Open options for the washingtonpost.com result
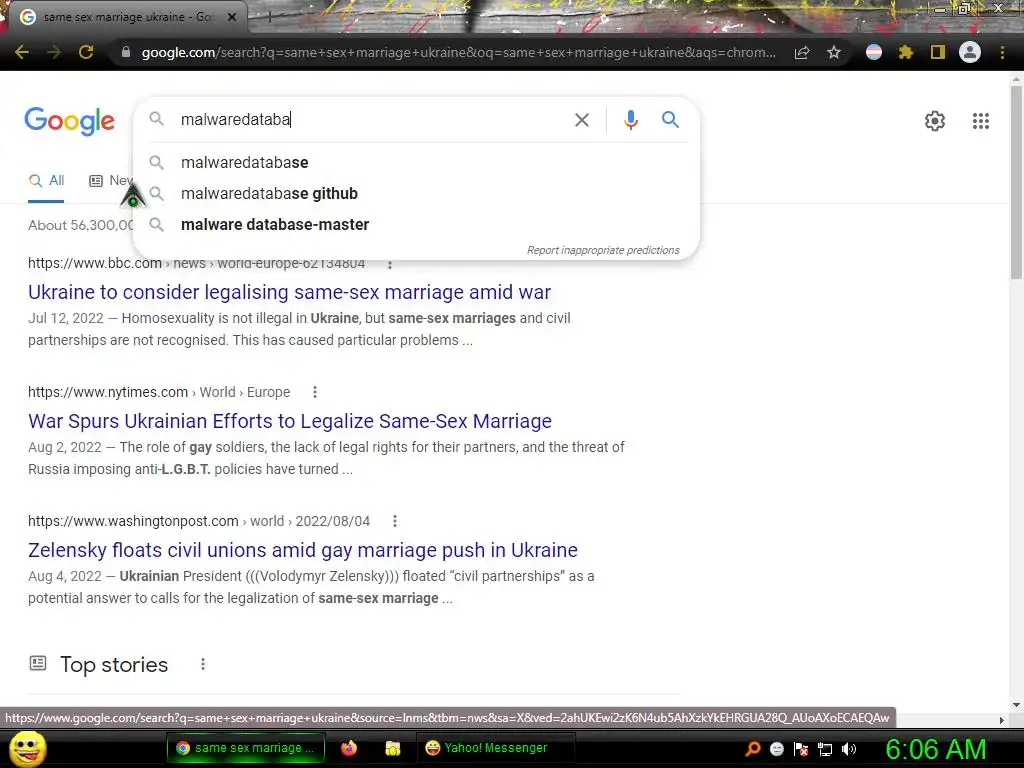1024x768 pixels. 394,521
